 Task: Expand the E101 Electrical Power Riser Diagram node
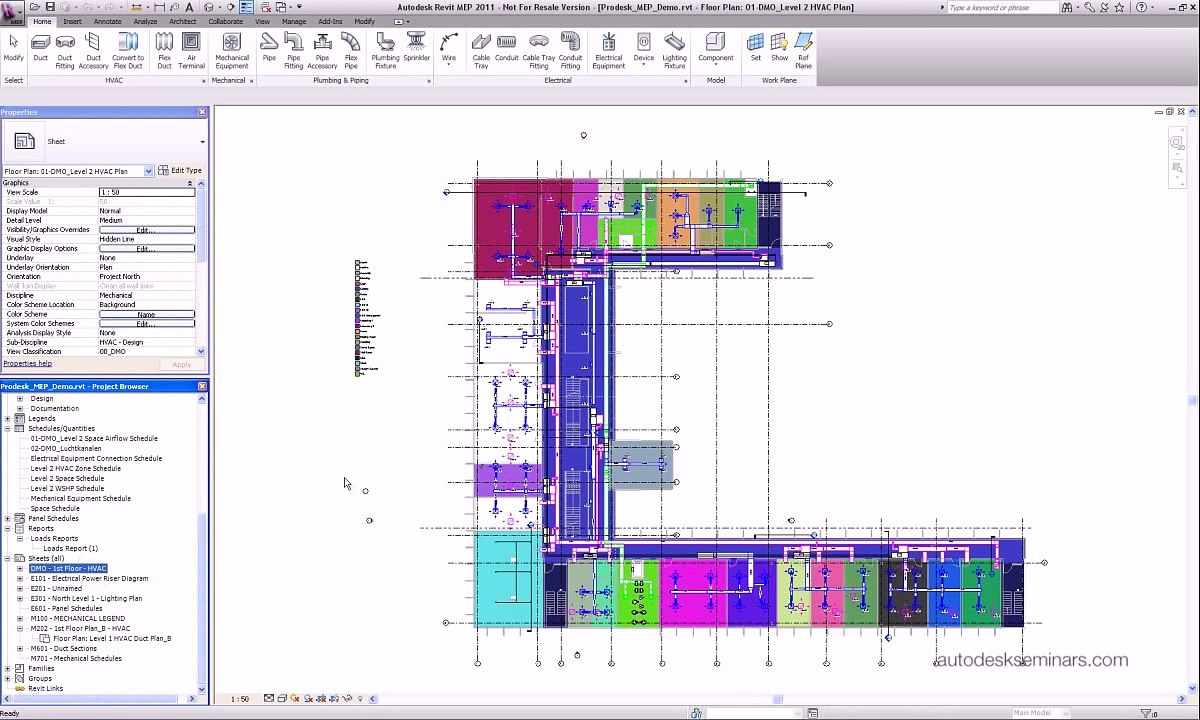click(x=20, y=578)
